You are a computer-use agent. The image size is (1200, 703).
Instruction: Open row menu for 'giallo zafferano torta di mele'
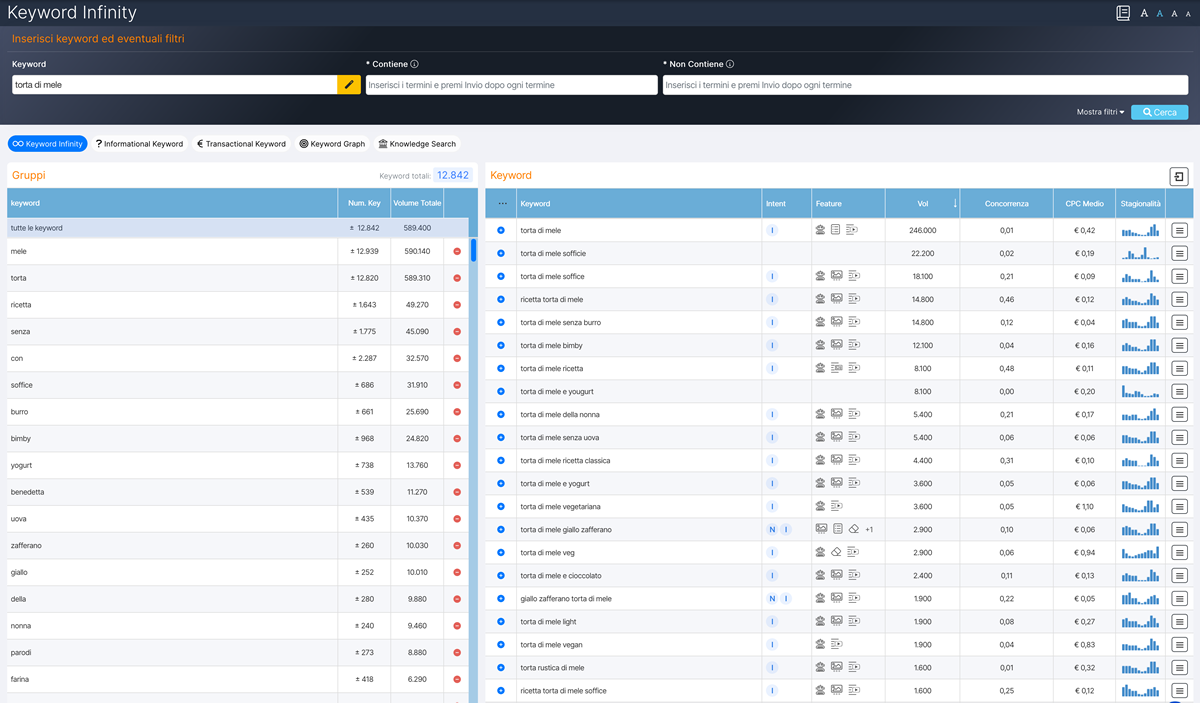tap(1180, 598)
